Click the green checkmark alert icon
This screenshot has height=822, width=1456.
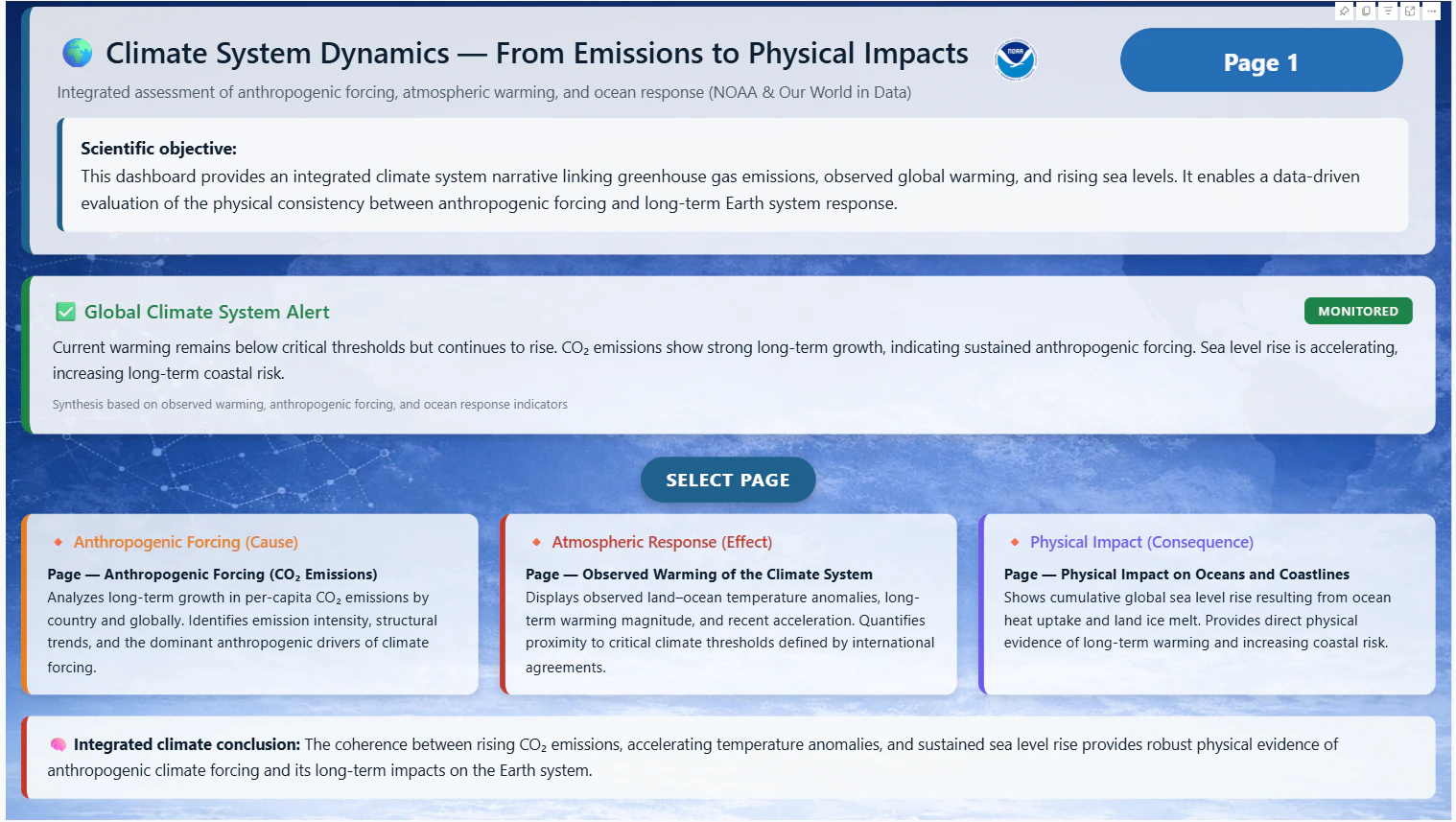point(65,312)
